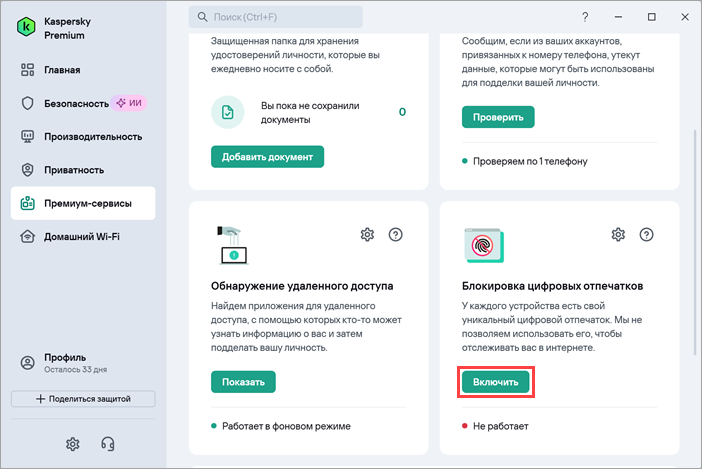Viewport: 702px width, 469px height.
Task: Click 'Блокировка цифровых отпечатков' heading
Action: [552, 286]
